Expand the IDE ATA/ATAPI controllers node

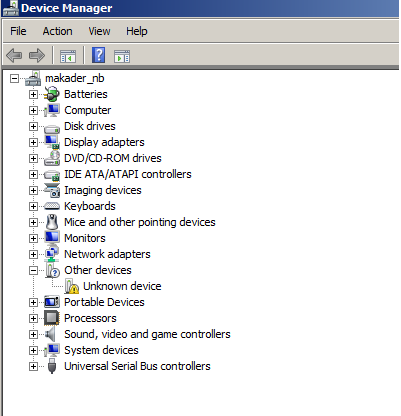[33, 174]
